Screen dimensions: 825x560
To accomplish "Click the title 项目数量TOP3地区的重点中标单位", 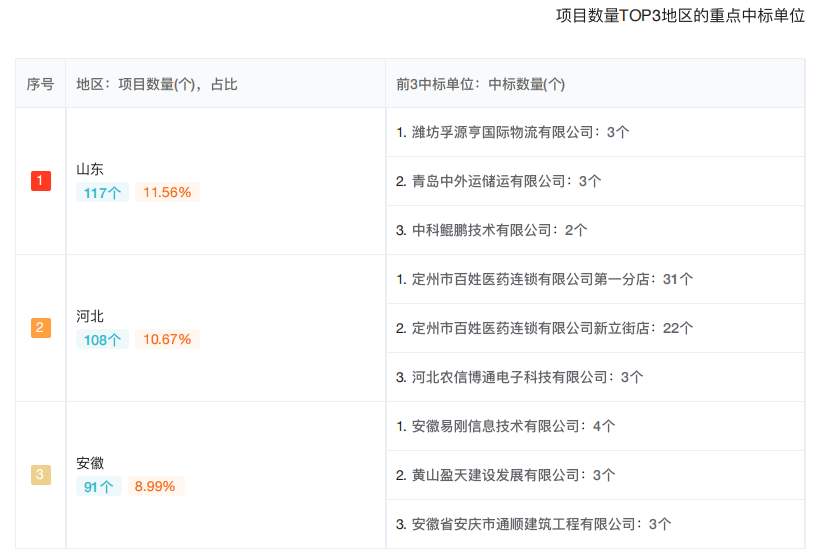I will coord(680,15).
